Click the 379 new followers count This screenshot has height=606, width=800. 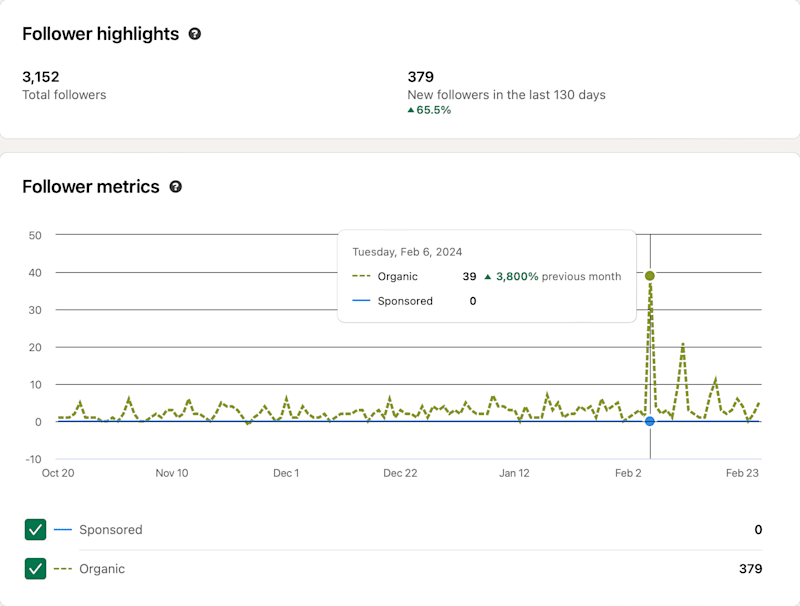coord(420,77)
